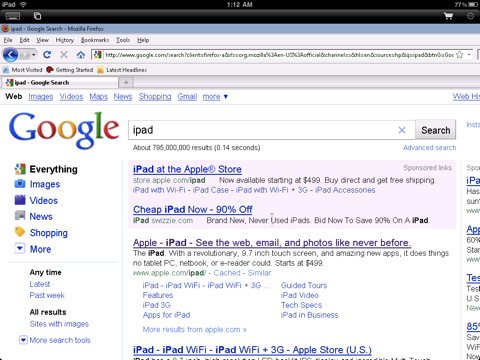Open the History menu
Image resolution: width=480 pixels, height=360 pixels.
[65, 40]
